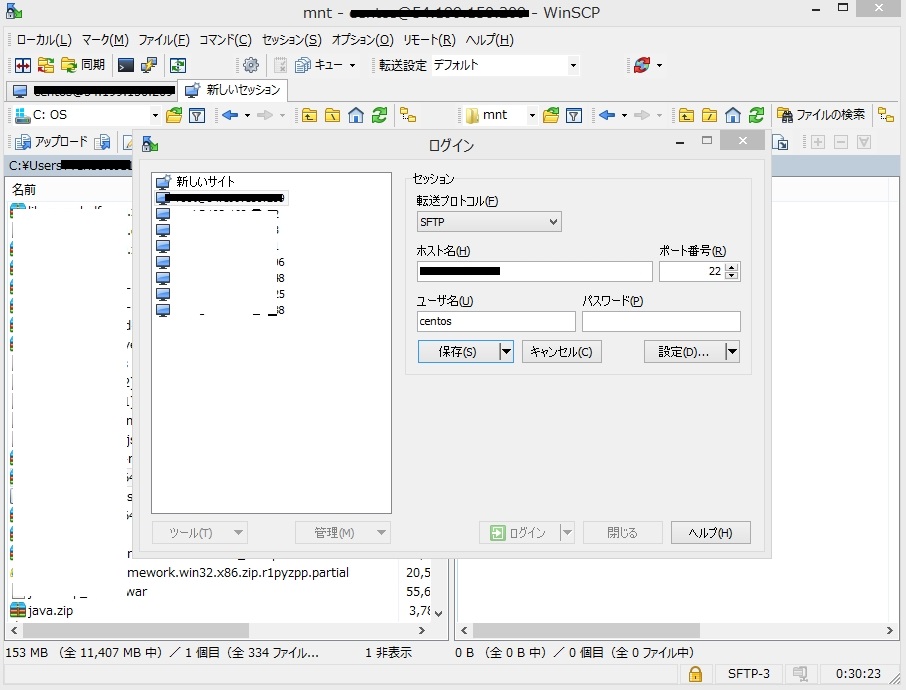The height and width of the screenshot is (690, 906).
Task: Expand the arrow beside ログイン button
Action: (567, 533)
